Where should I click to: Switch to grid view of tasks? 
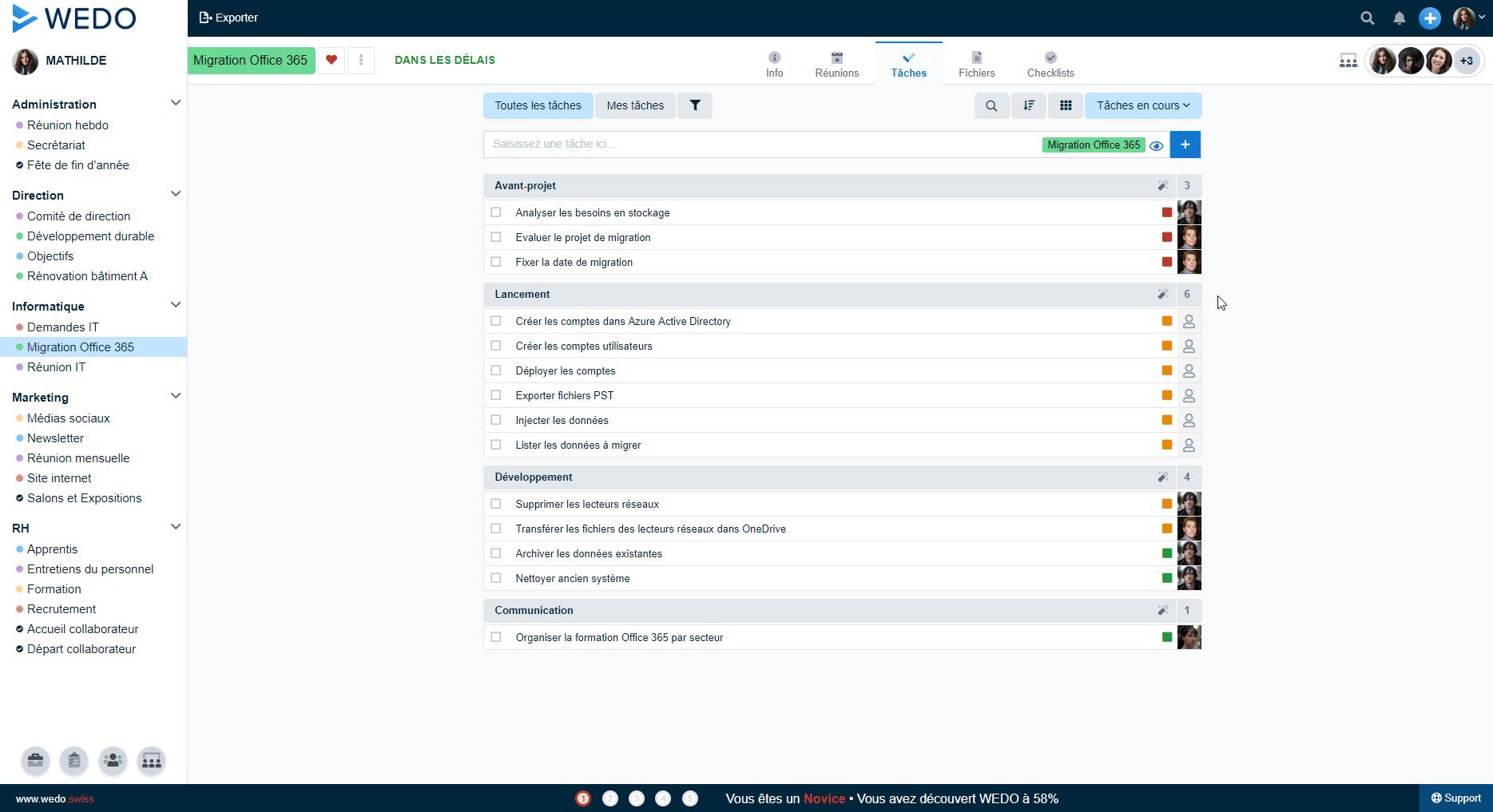click(1066, 105)
